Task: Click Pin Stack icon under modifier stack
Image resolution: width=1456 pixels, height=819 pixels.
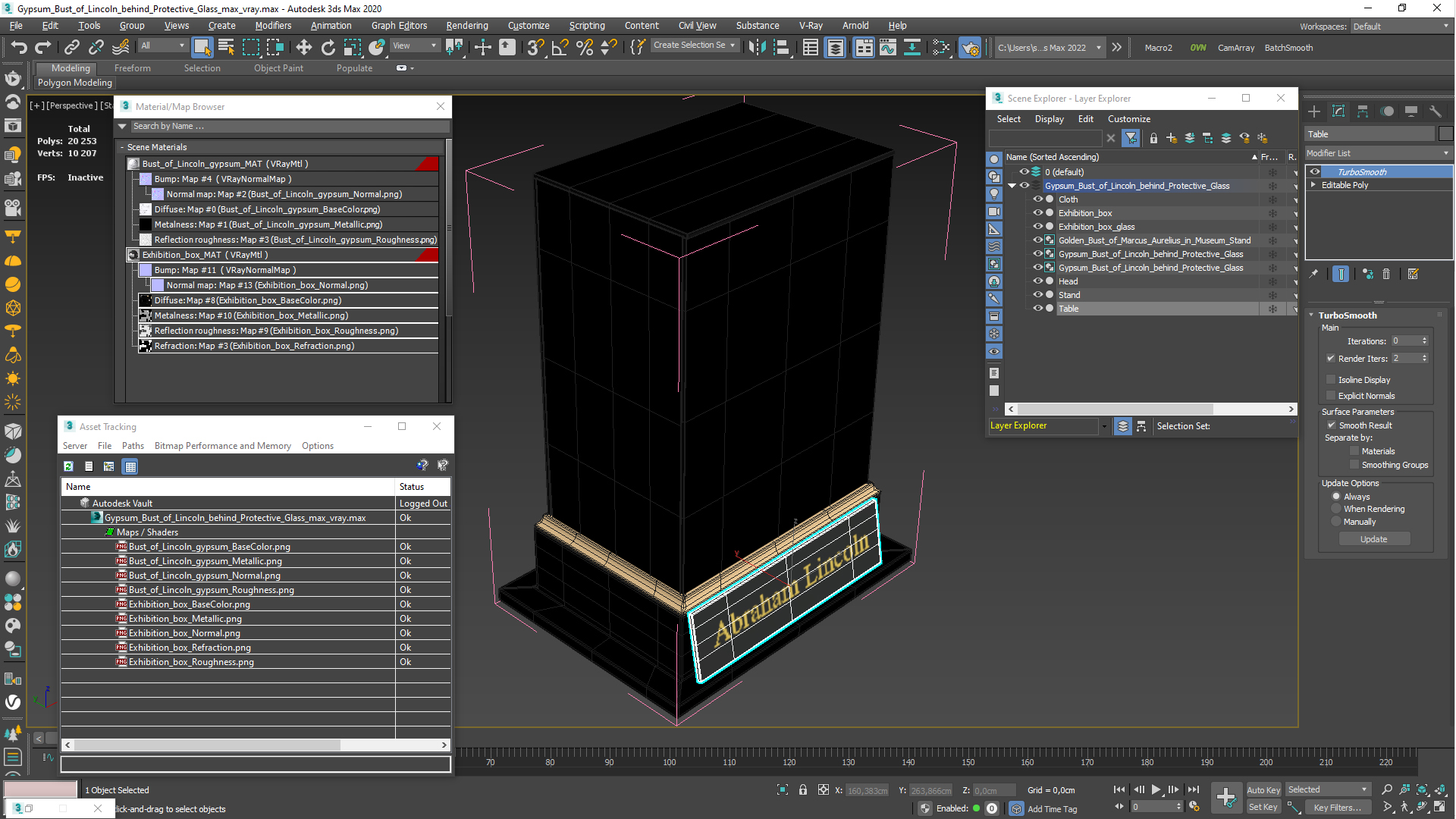Action: click(1314, 274)
